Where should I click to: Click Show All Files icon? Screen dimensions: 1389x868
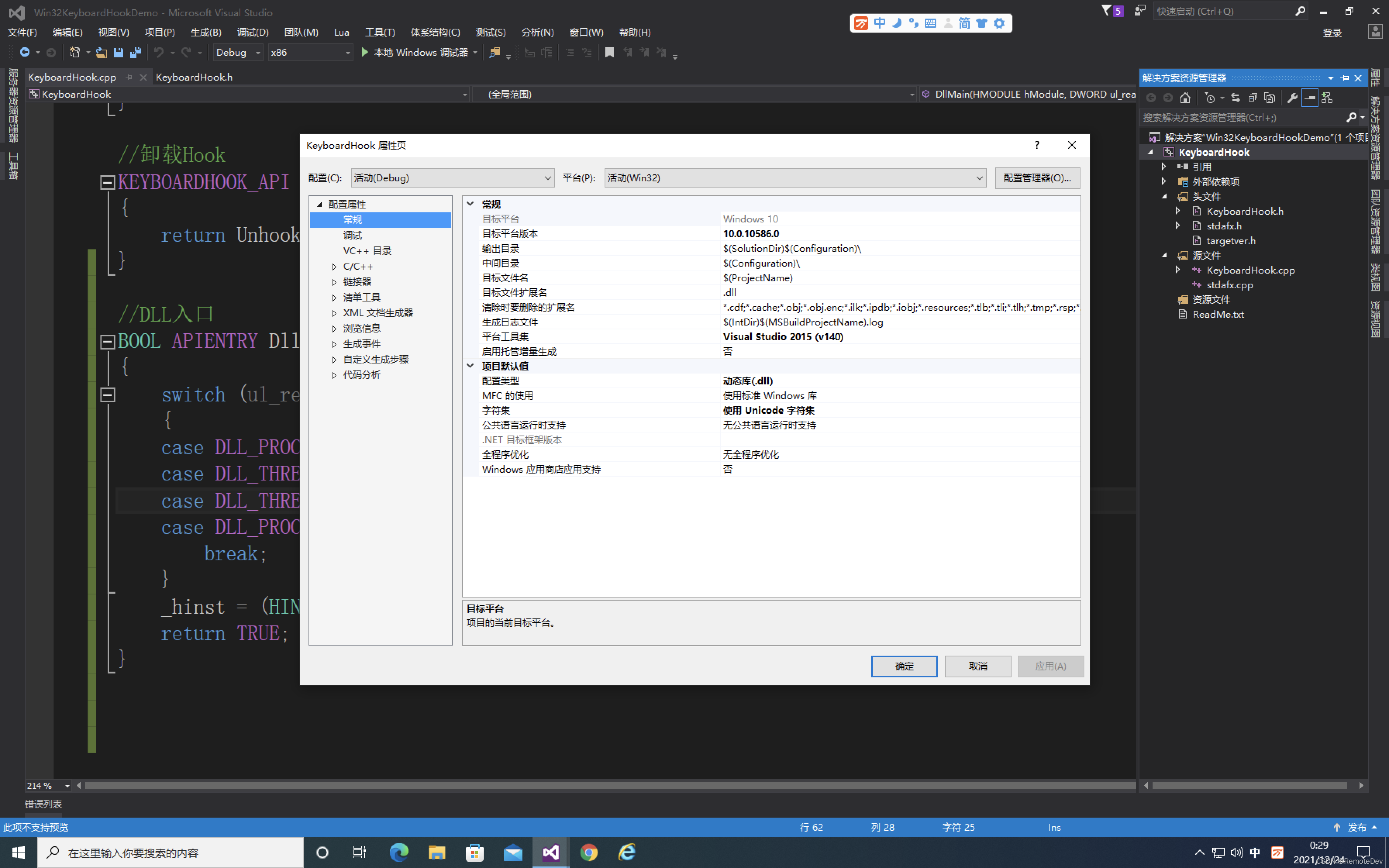pyautogui.click(x=1270, y=98)
